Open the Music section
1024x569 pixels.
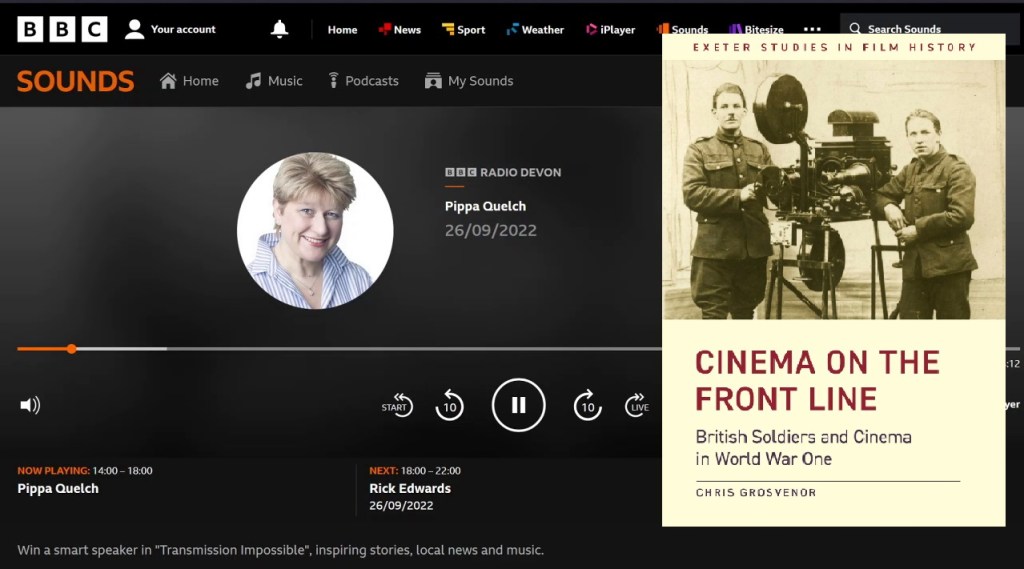point(274,81)
